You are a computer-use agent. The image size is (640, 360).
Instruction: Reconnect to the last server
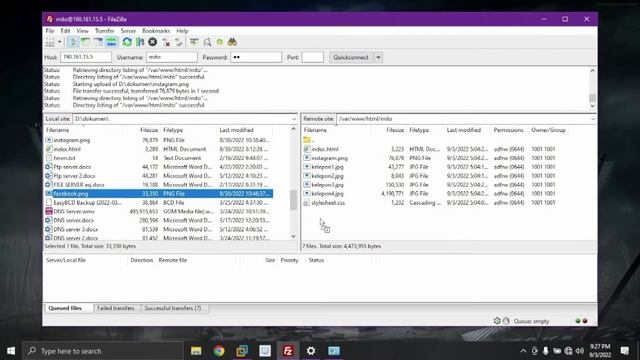tap(178, 42)
